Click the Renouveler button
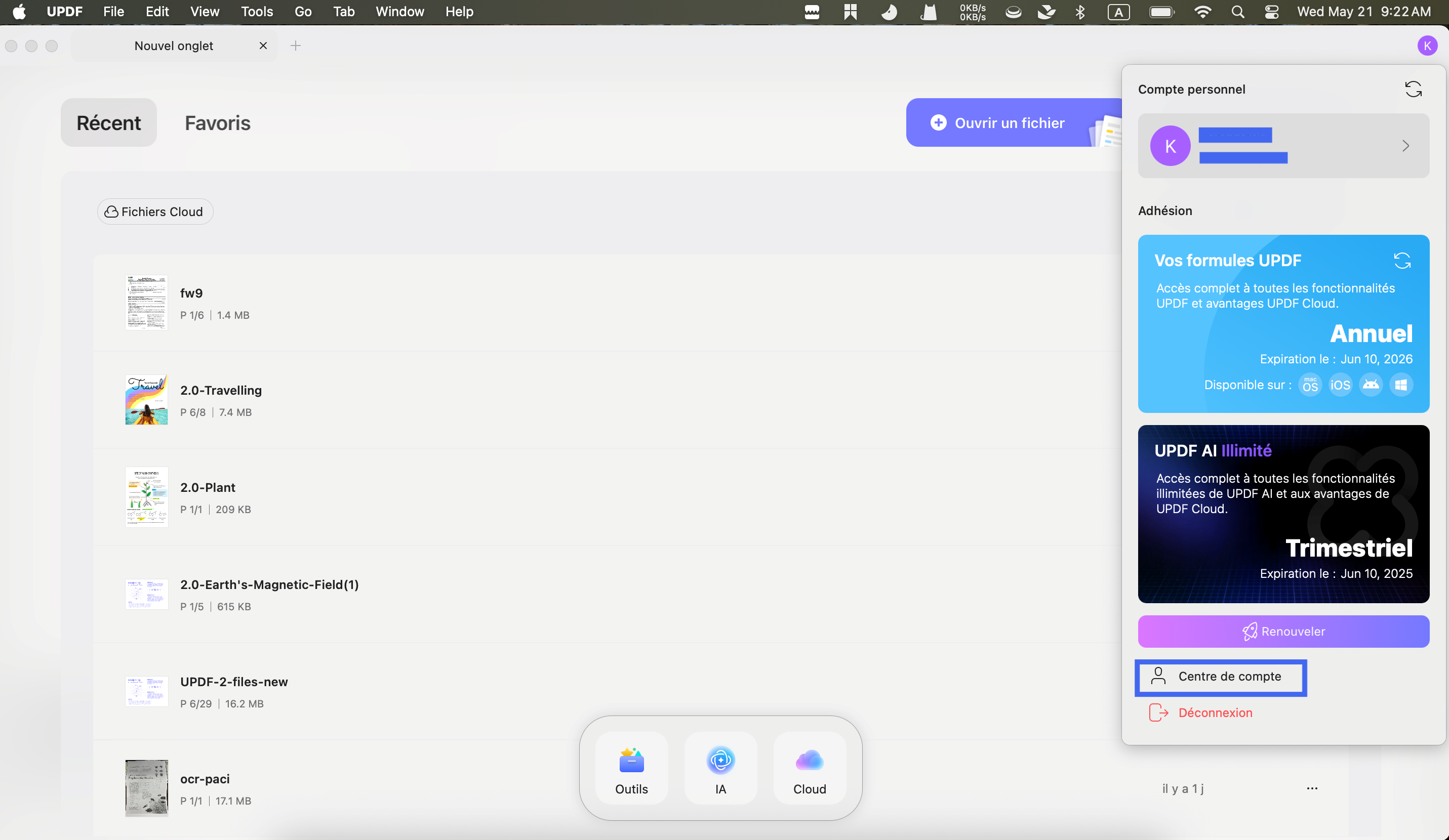The width and height of the screenshot is (1449, 840). (x=1283, y=632)
